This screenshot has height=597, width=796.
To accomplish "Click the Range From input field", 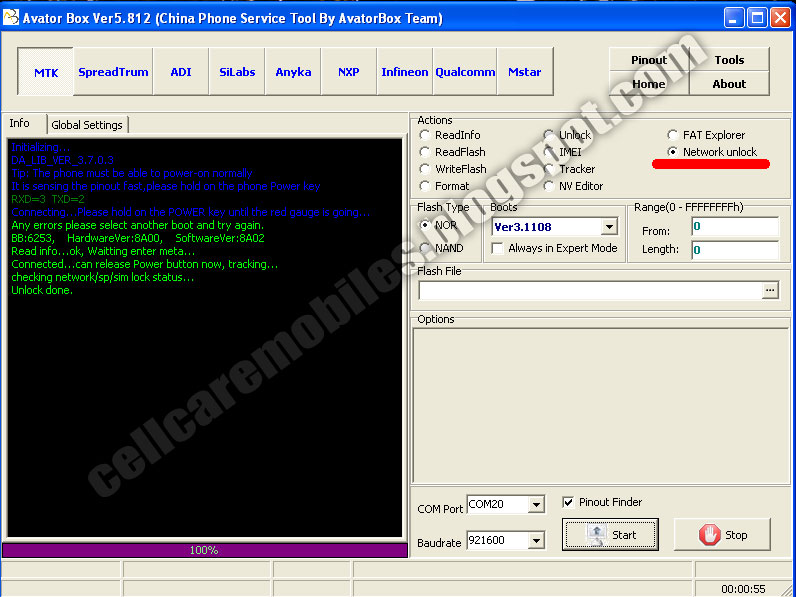I will tap(735, 227).
